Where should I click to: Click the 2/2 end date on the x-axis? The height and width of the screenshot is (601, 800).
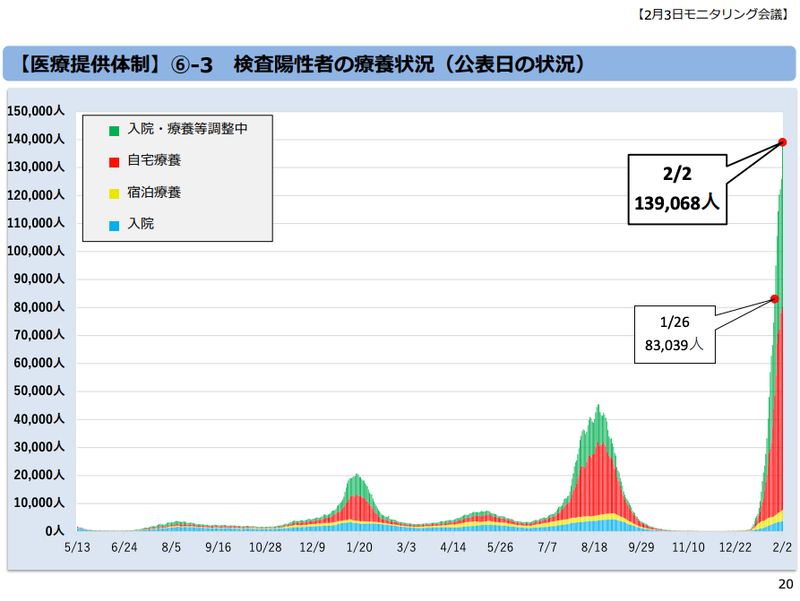(x=781, y=548)
